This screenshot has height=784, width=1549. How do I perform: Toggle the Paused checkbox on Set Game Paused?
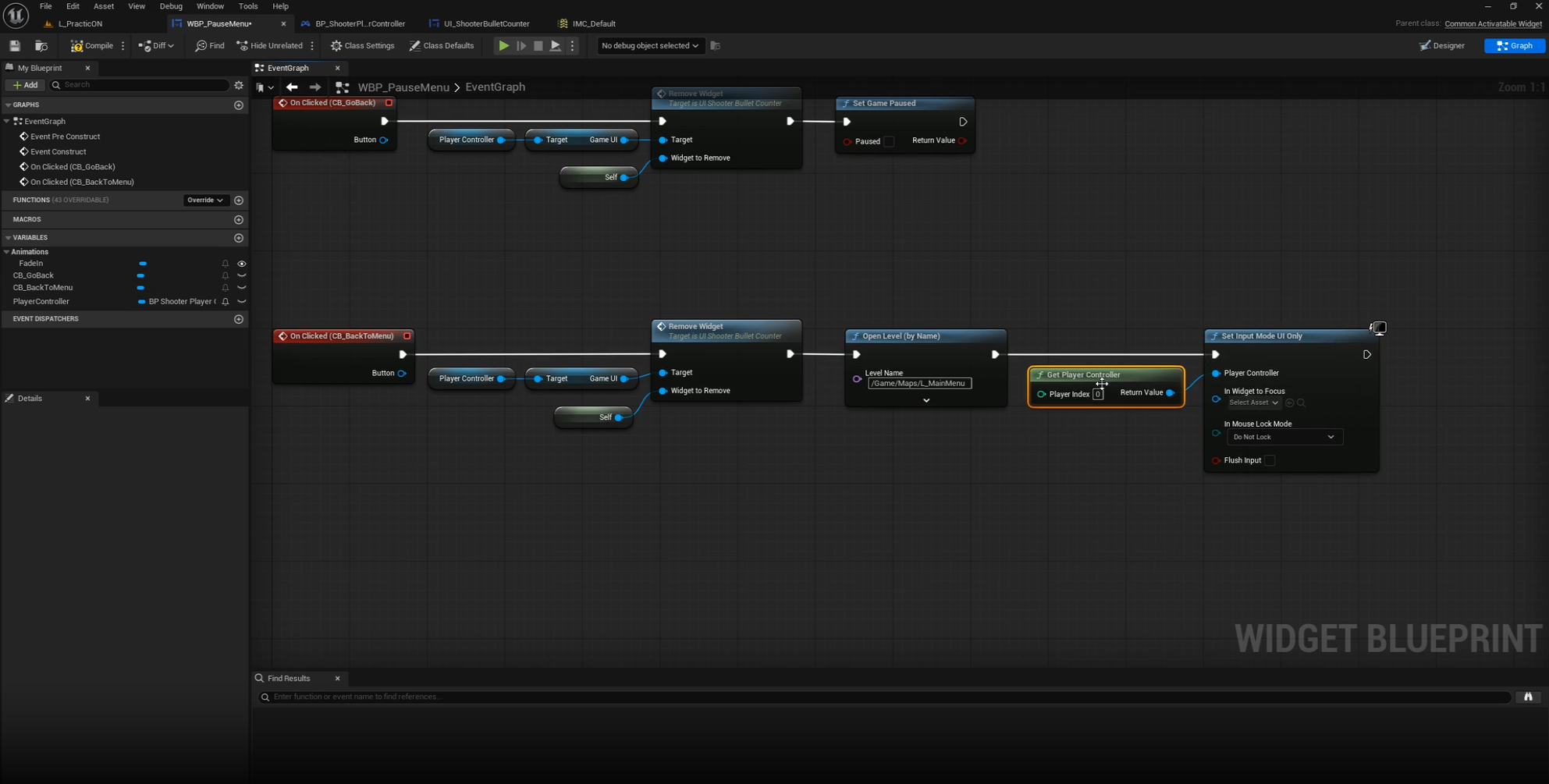(889, 141)
